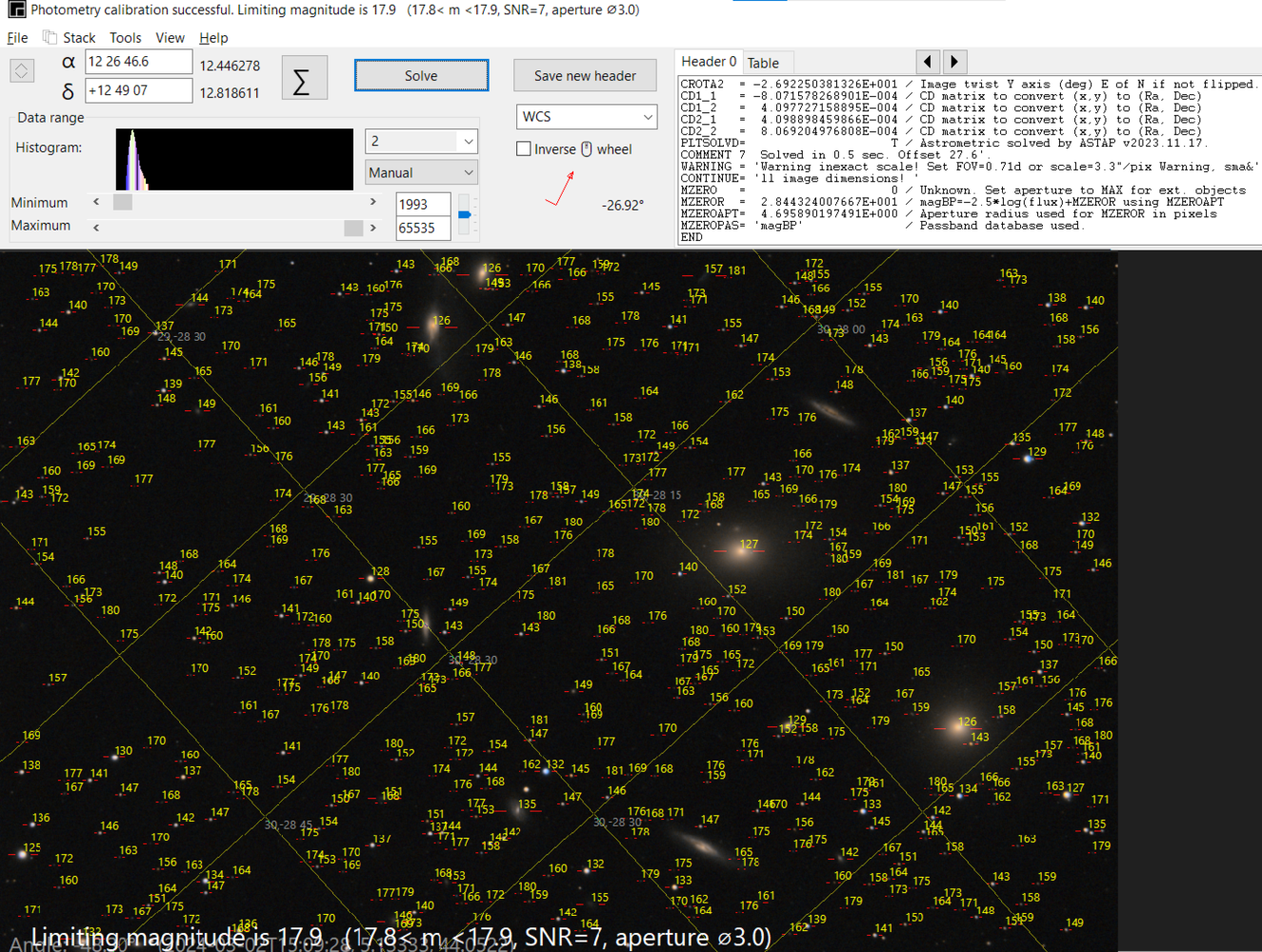Click the α right ascension input field

click(138, 60)
